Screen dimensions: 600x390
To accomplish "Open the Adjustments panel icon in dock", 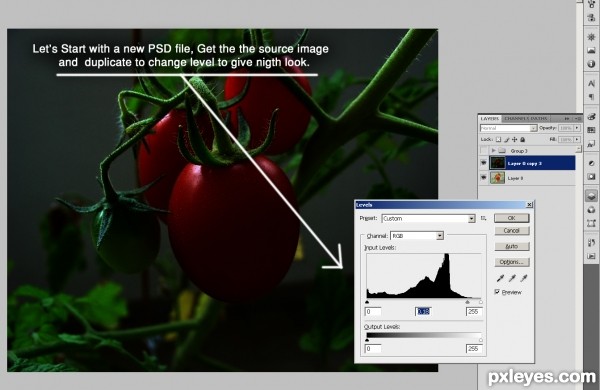I will click(591, 163).
